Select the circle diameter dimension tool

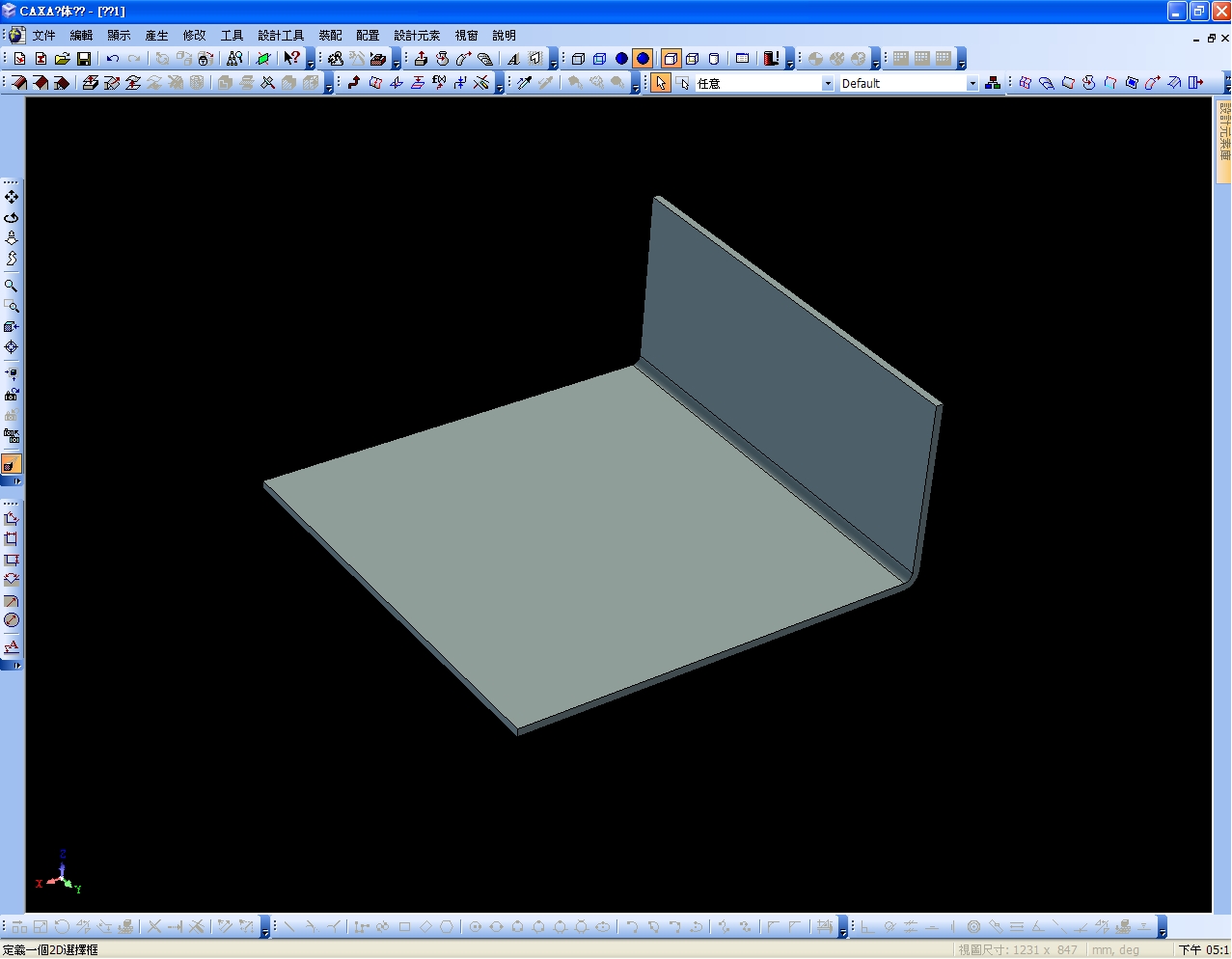[12, 620]
